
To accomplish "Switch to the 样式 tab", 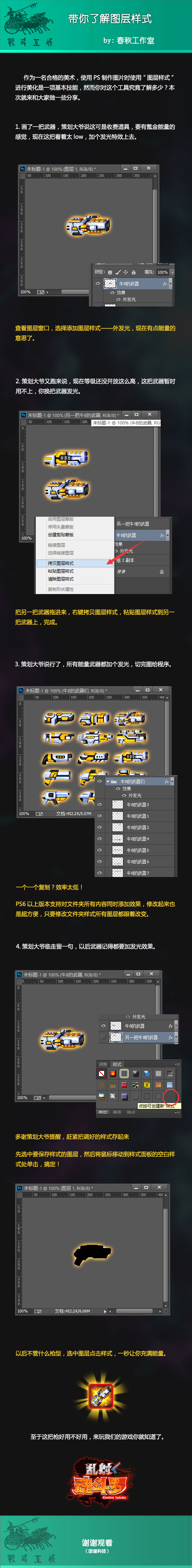I will point(117,1064).
